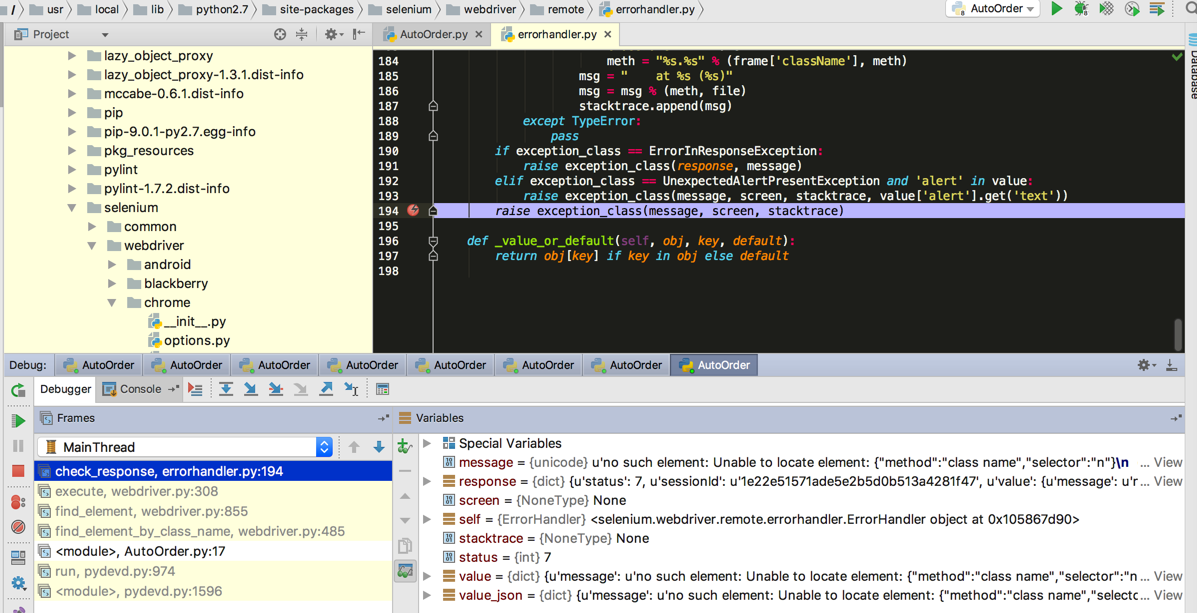Switch to the Console debugger tab

(x=139, y=389)
